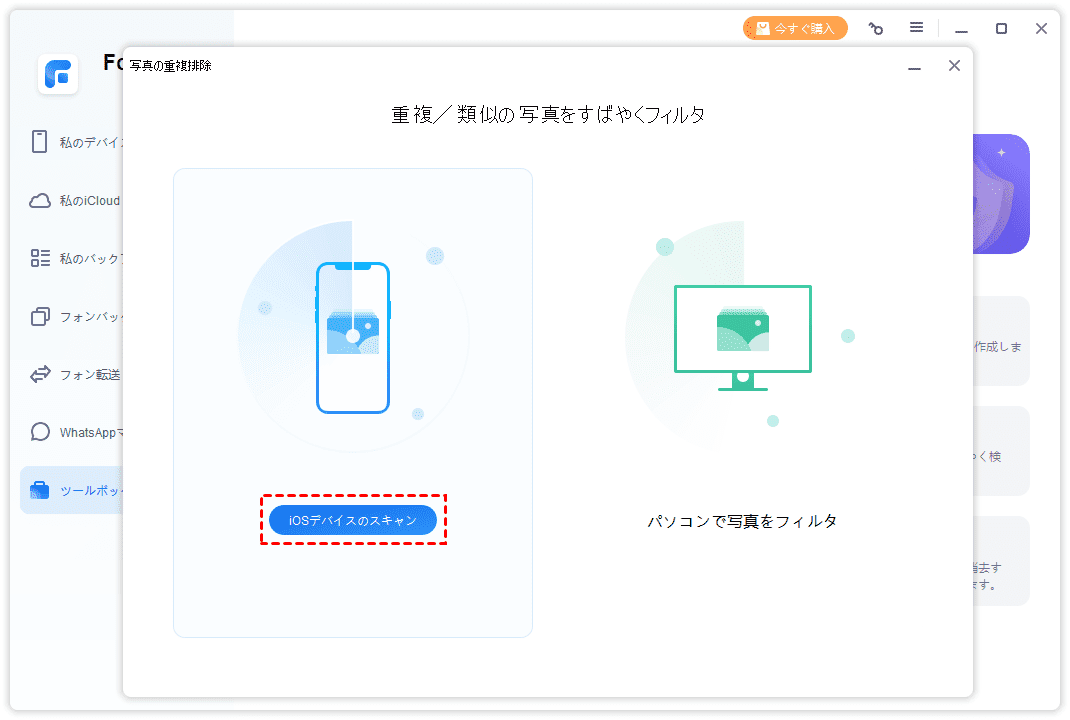Click the blue toolbox briefcase icon
The width and height of the screenshot is (1070, 720).
click(40, 490)
